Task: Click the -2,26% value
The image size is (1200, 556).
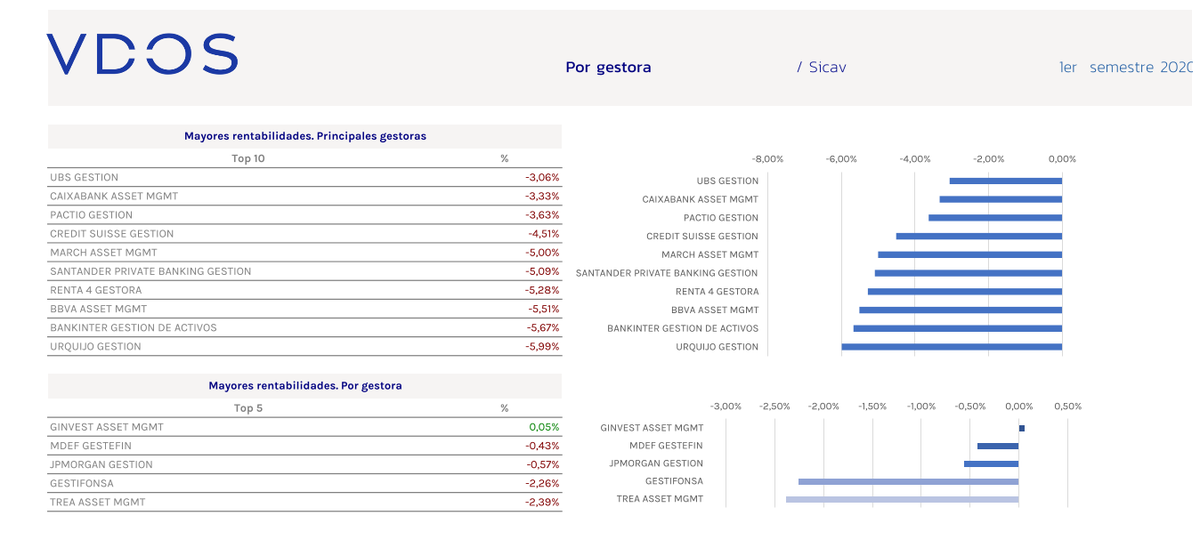Action: tap(542, 483)
